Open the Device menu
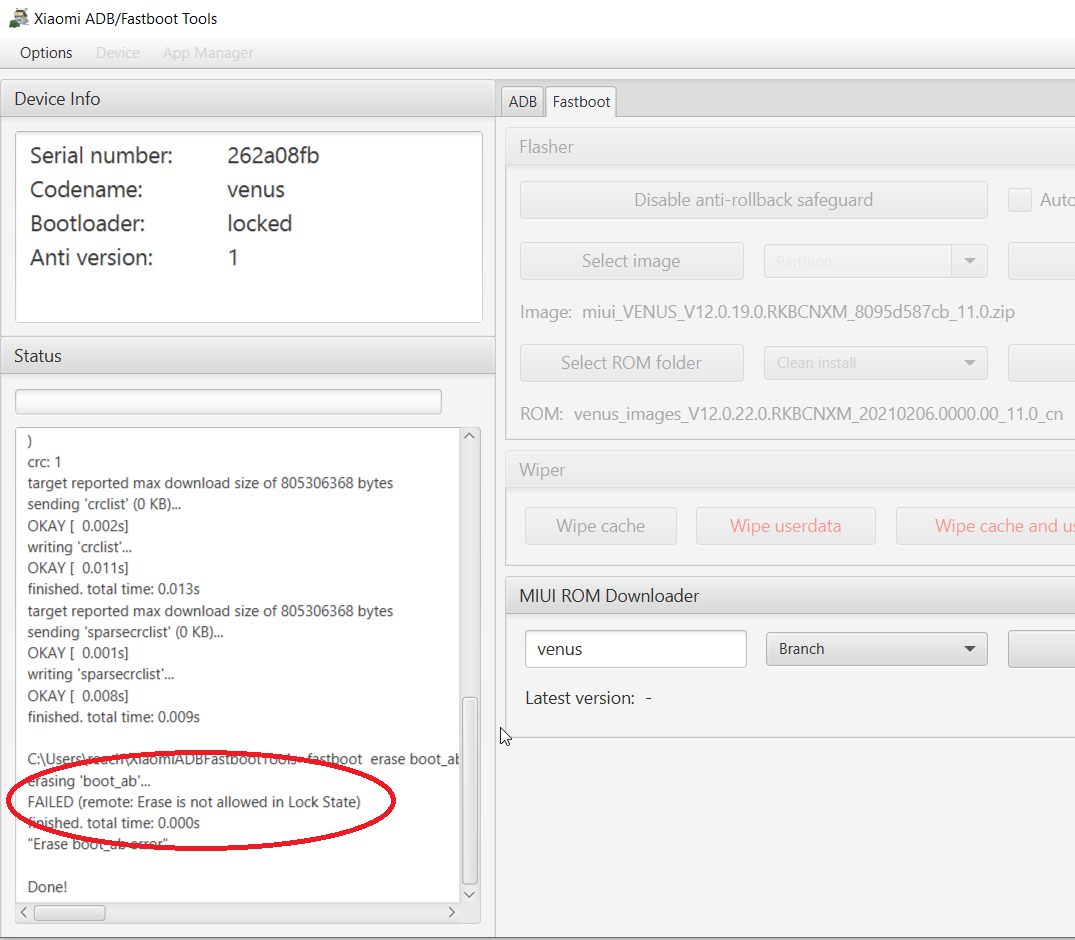Screen dimensions: 1075x940 click(x=118, y=53)
